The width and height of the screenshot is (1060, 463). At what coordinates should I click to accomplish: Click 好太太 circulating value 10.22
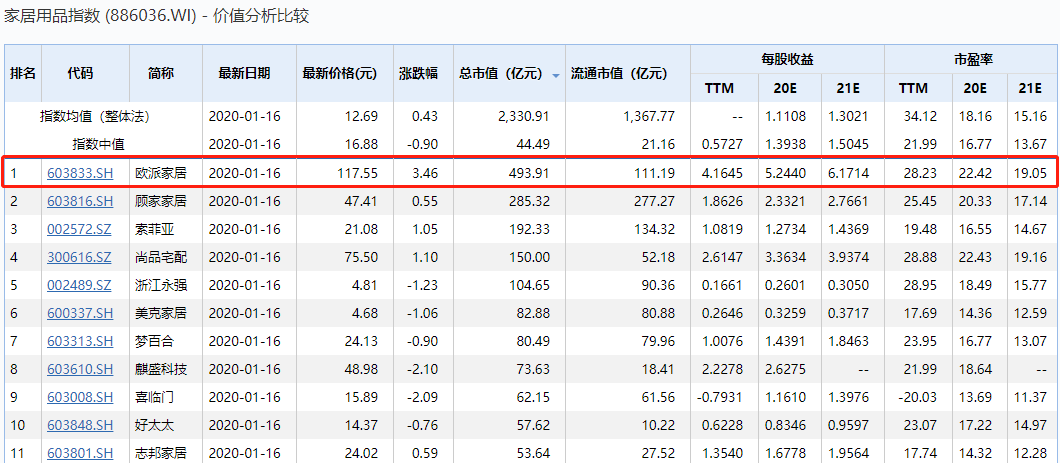[658, 425]
